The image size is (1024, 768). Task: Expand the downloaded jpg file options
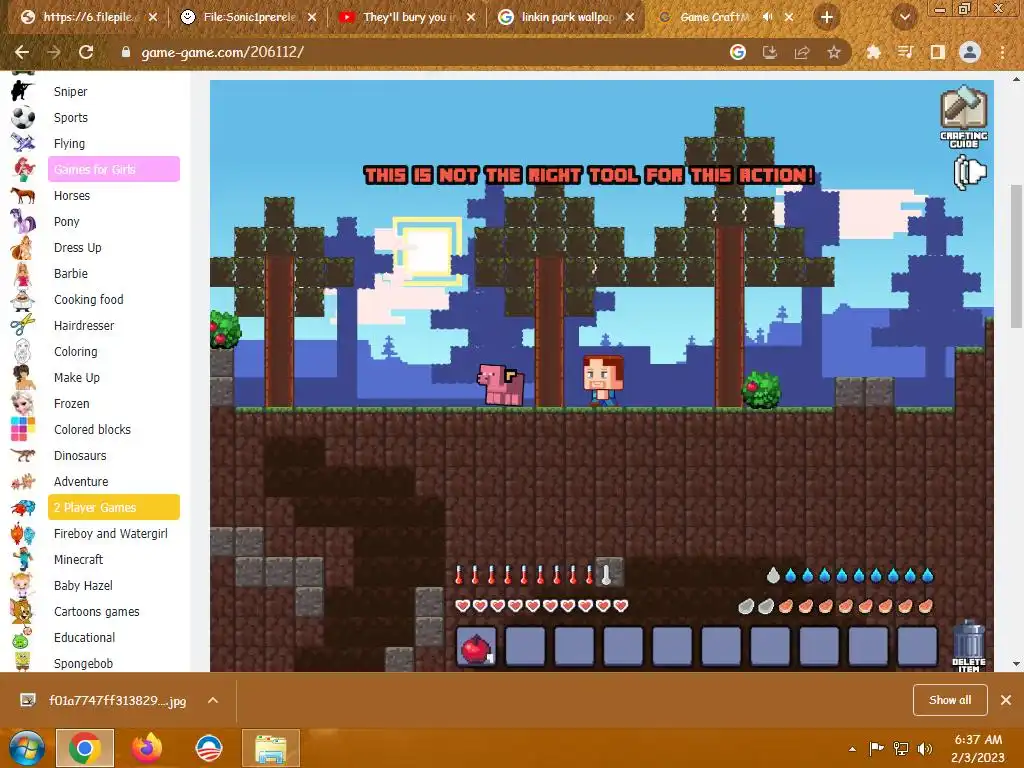tap(213, 700)
